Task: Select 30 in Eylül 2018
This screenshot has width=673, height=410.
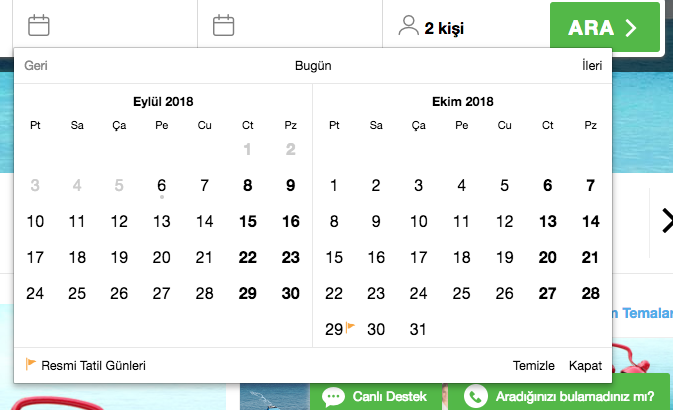Action: [291, 294]
